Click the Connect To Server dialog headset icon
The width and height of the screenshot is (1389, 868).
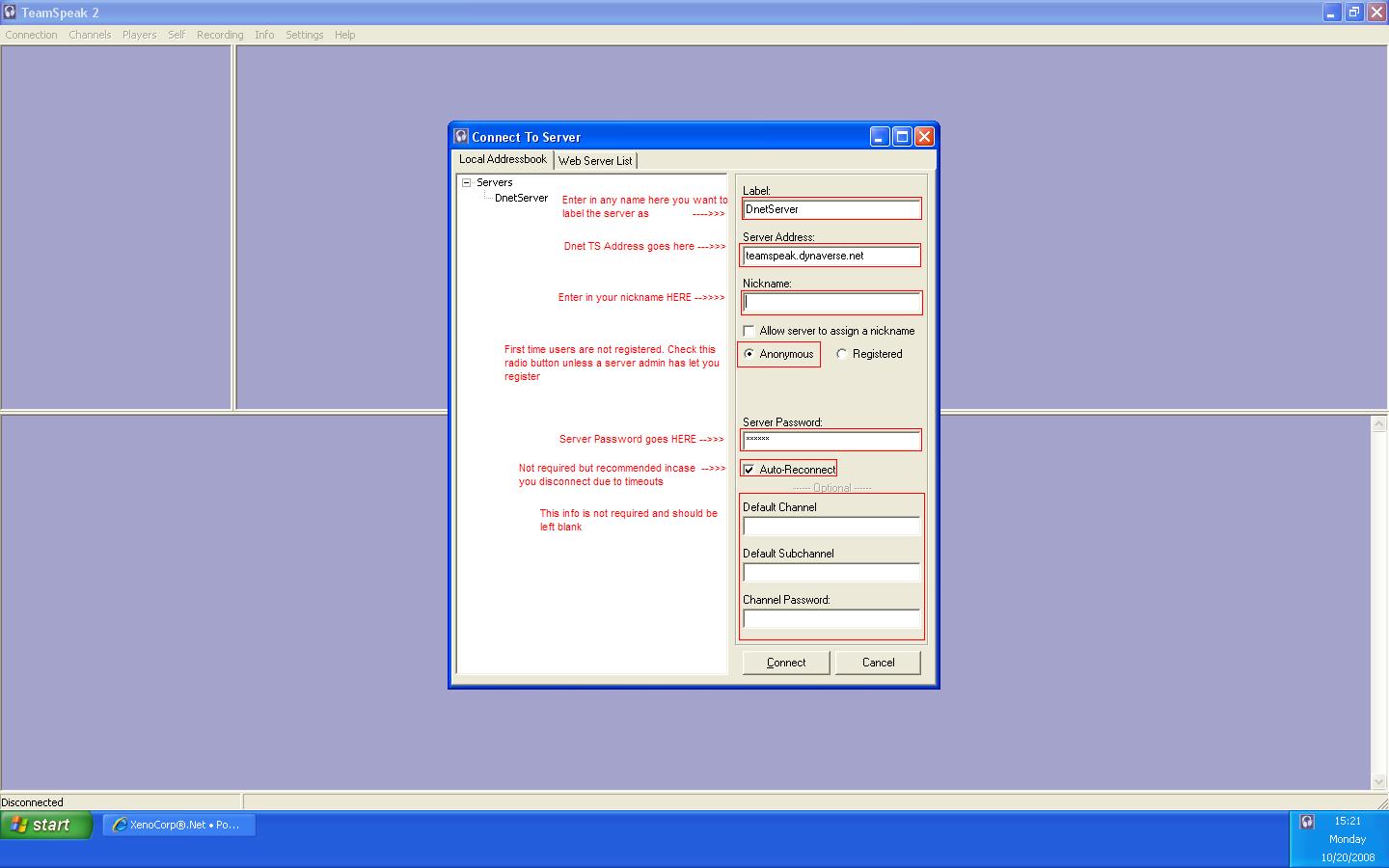(461, 137)
